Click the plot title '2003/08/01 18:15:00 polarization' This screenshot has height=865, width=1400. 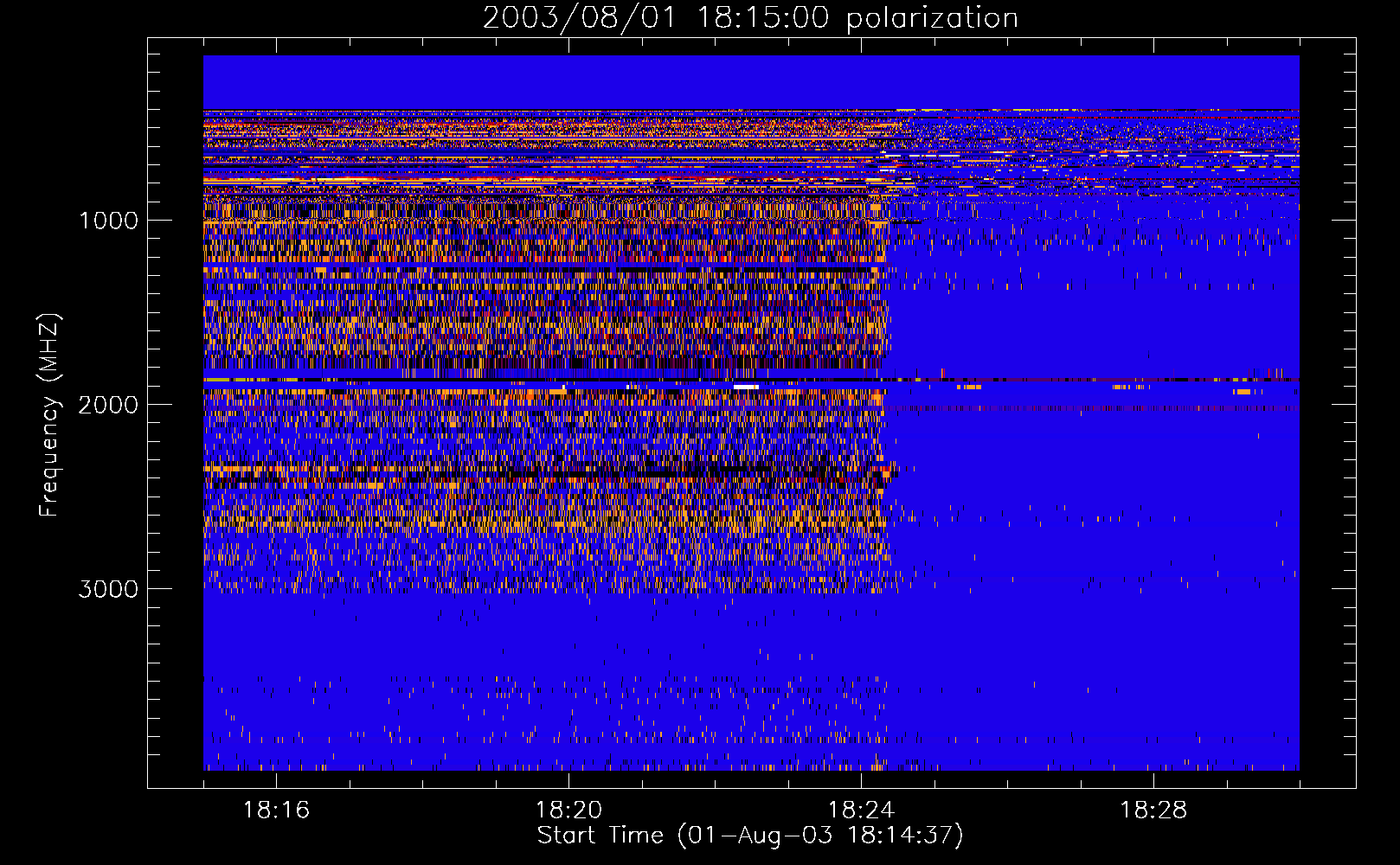(x=750, y=18)
